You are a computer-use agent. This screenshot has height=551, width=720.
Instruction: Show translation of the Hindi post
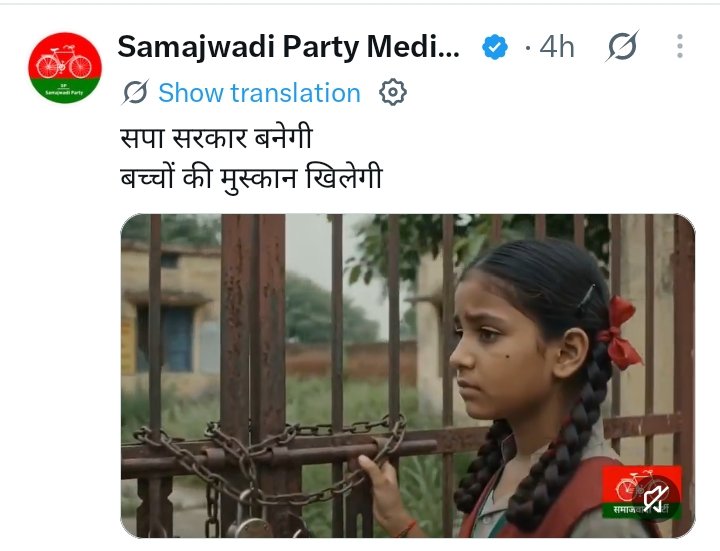259,93
